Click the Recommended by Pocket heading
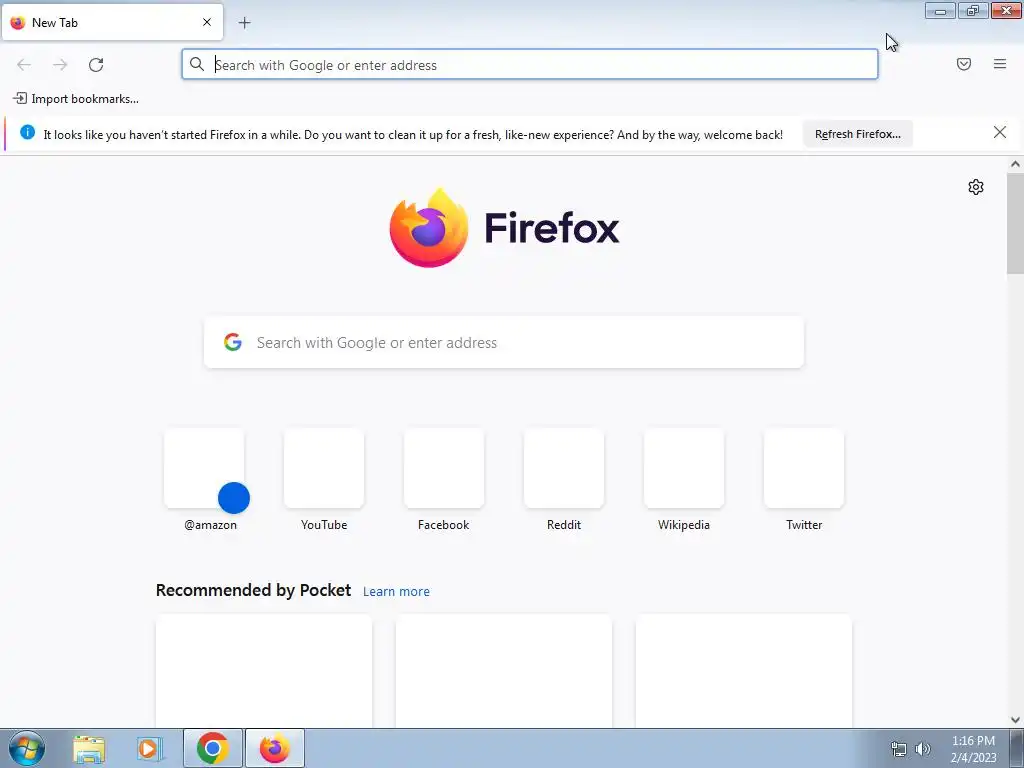This screenshot has height=768, width=1024. click(x=253, y=590)
